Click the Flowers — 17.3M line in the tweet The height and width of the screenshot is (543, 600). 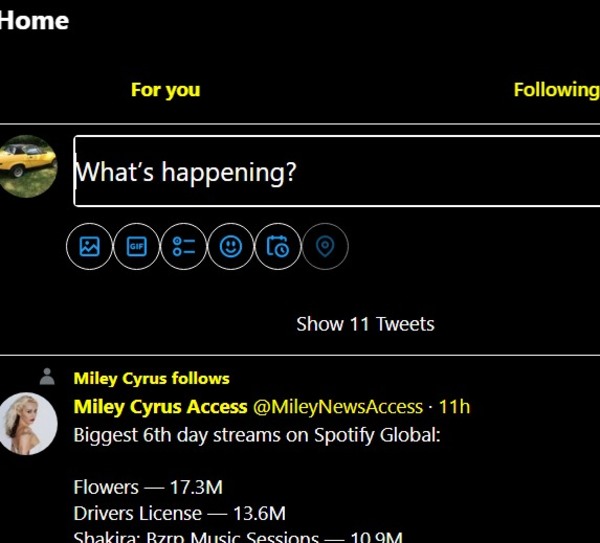pyautogui.click(x=148, y=488)
